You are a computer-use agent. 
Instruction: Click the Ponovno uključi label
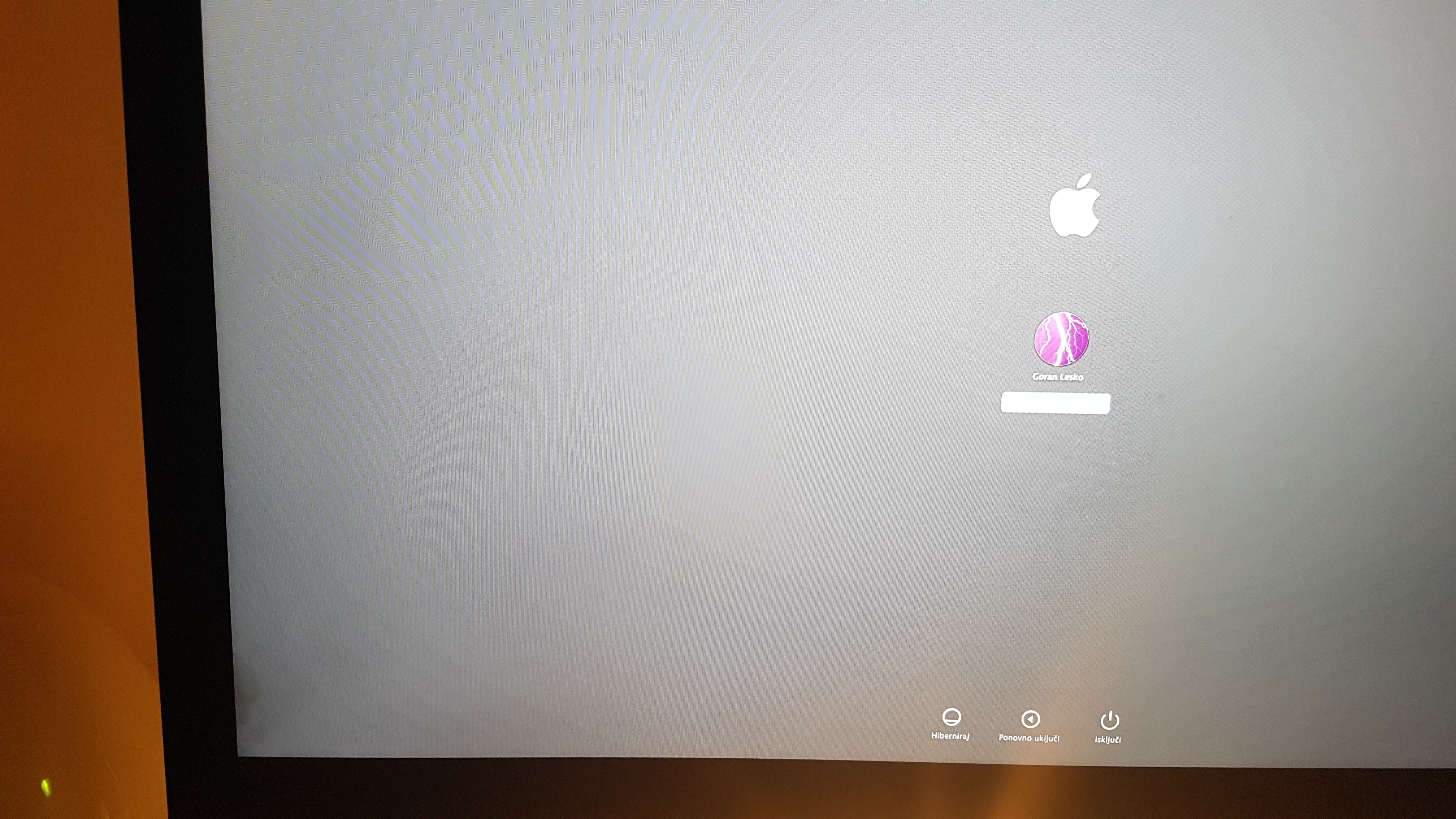tap(1029, 738)
